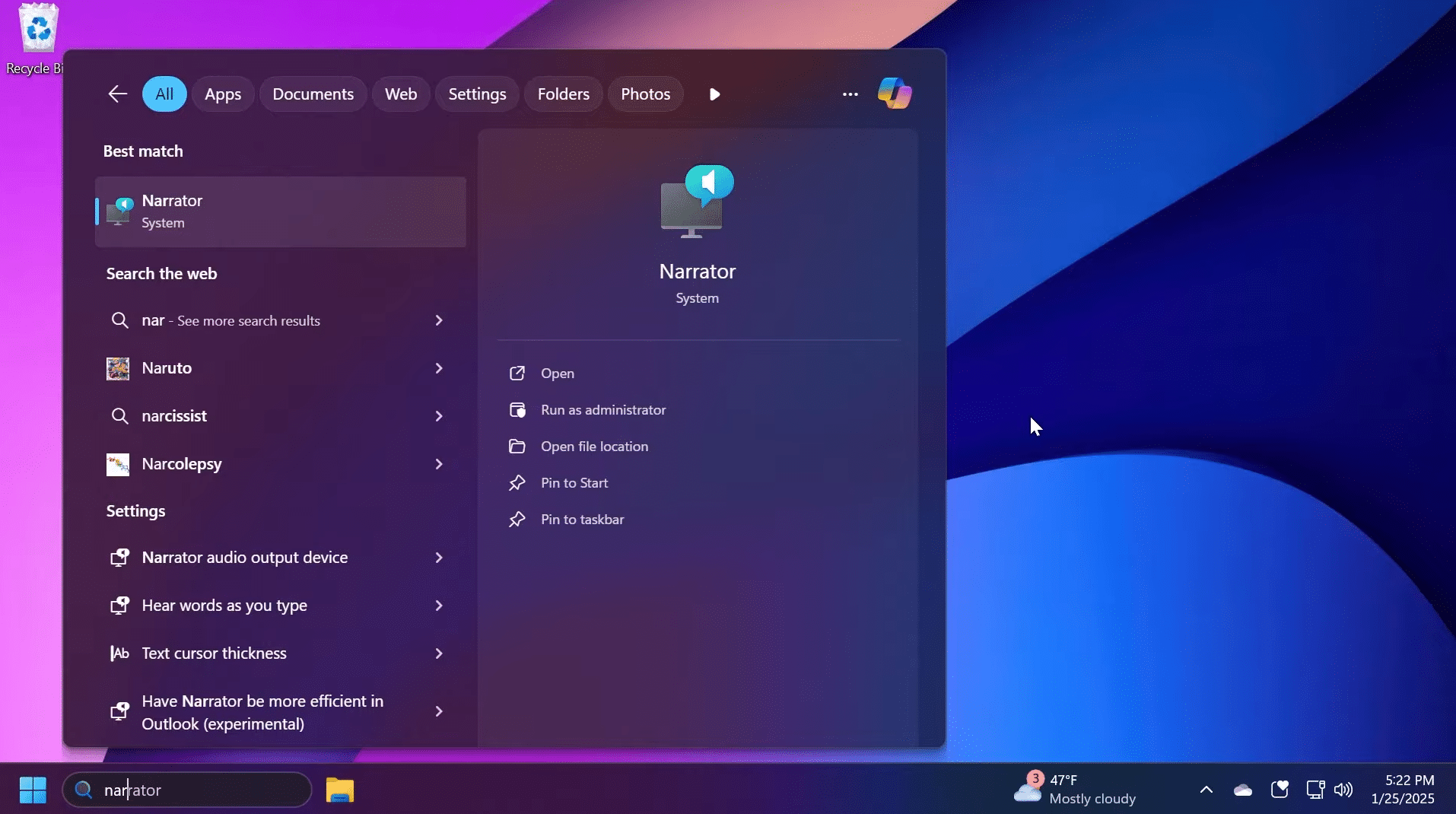Switch to the Folders filter tab
The width and height of the screenshot is (1456, 814).
[x=564, y=94]
